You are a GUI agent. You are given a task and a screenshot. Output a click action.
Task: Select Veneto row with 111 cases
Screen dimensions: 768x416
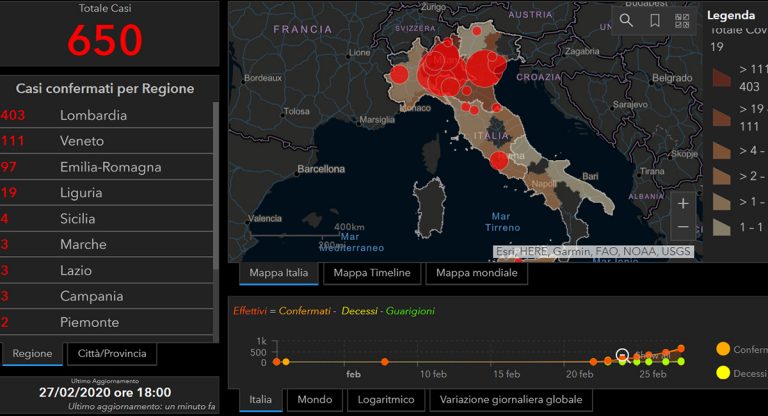tap(106, 141)
